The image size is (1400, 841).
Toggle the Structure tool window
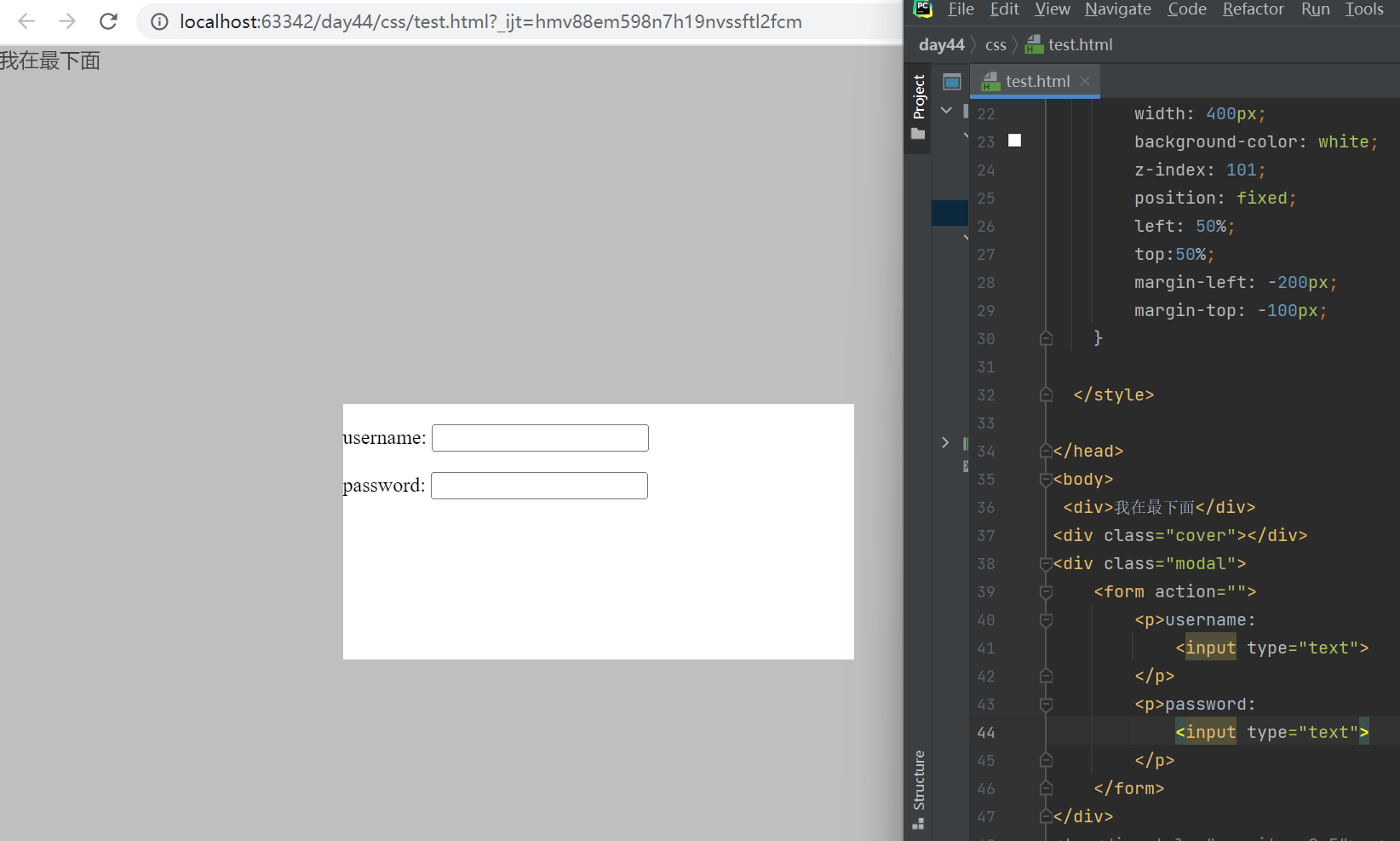tap(918, 789)
